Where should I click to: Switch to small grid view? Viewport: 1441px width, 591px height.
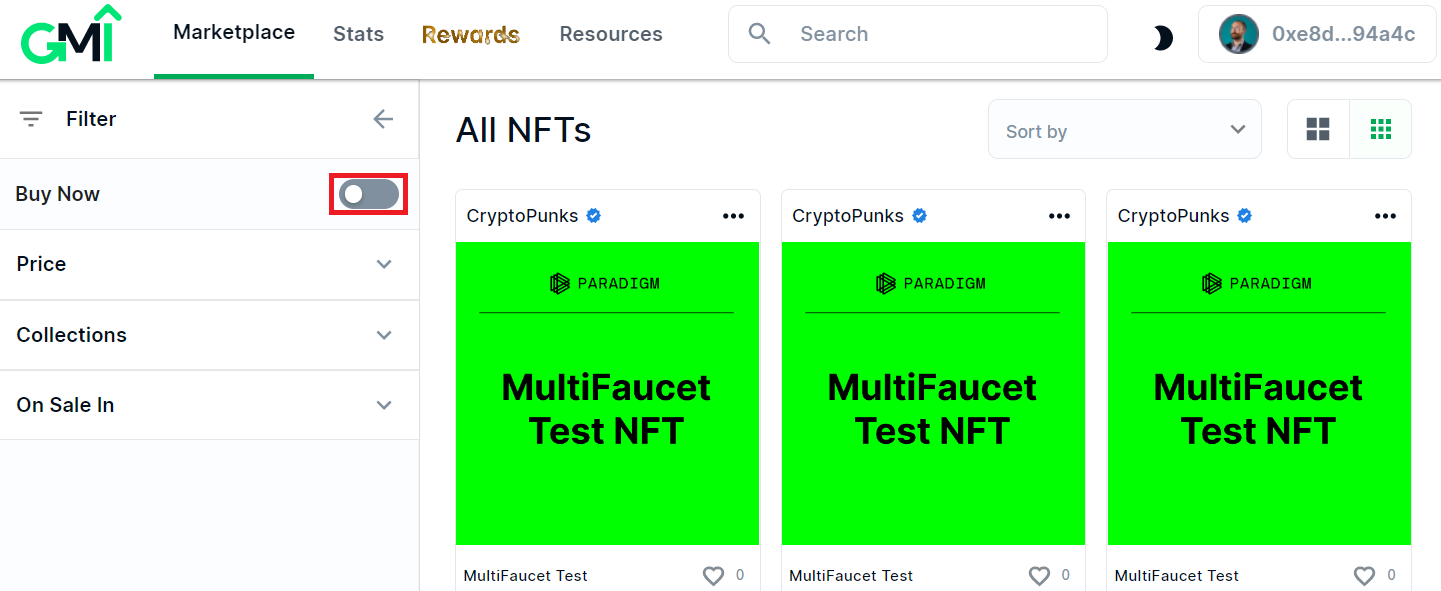tap(1380, 129)
